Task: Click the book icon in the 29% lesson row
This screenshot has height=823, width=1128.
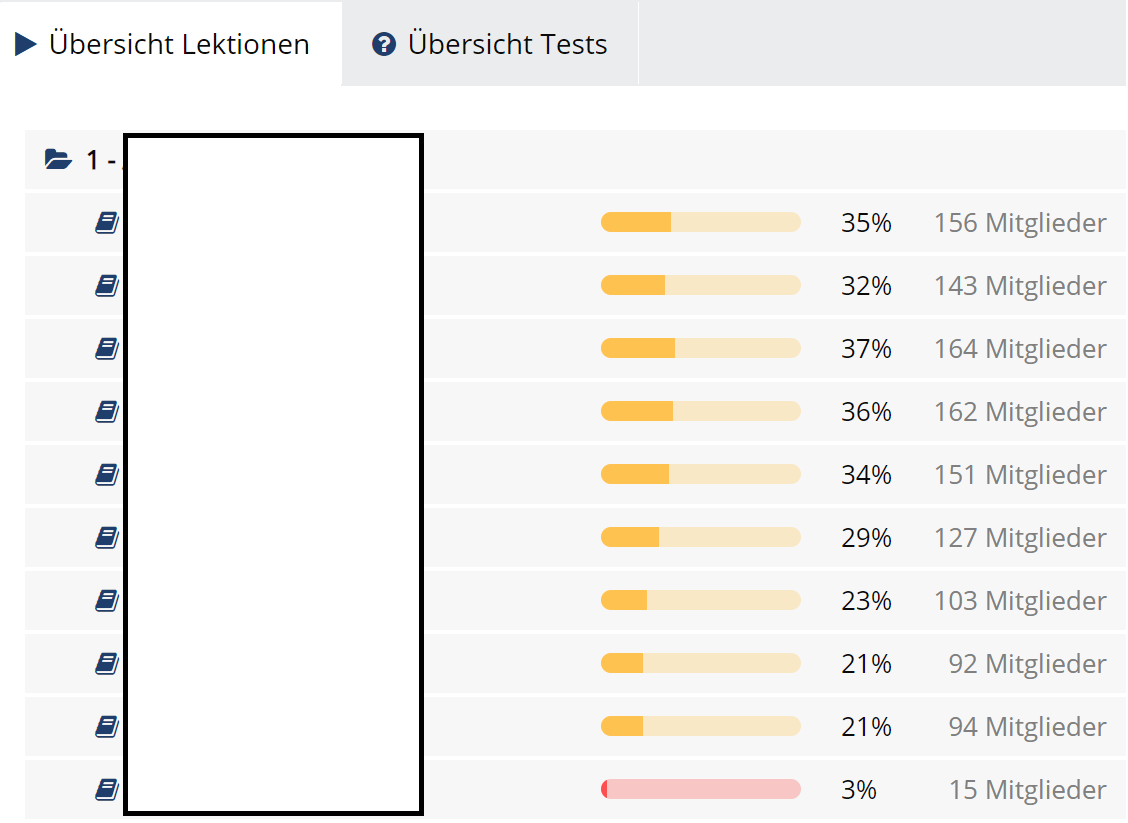Action: [x=106, y=537]
